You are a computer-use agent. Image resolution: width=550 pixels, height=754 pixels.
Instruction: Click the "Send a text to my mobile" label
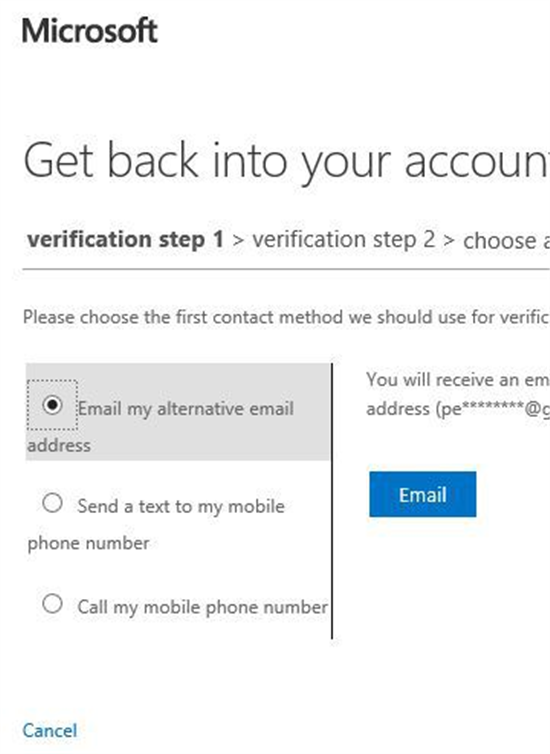(181, 506)
